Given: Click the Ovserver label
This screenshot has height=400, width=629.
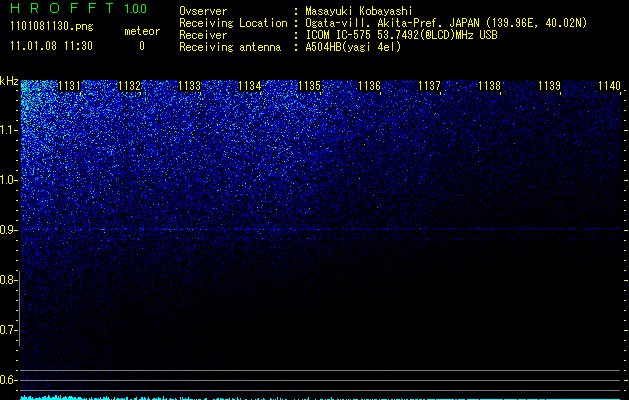Looking at the screenshot, I should click(203, 11).
